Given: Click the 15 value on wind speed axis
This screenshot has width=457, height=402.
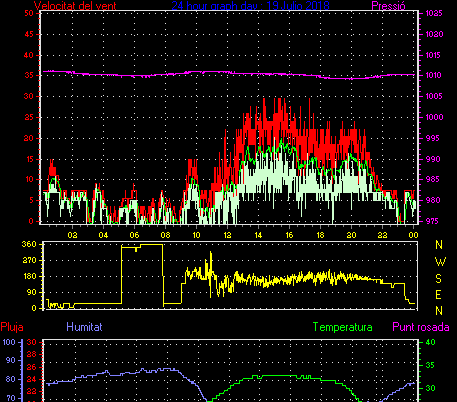Looking at the screenshot, I should [29, 159].
